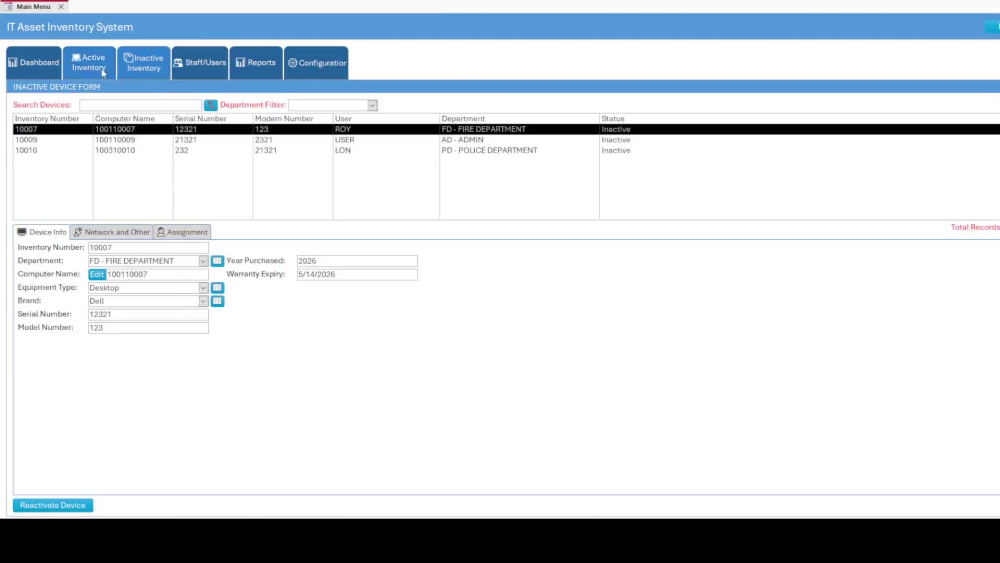Open department list icon beside Department field

tap(217, 261)
